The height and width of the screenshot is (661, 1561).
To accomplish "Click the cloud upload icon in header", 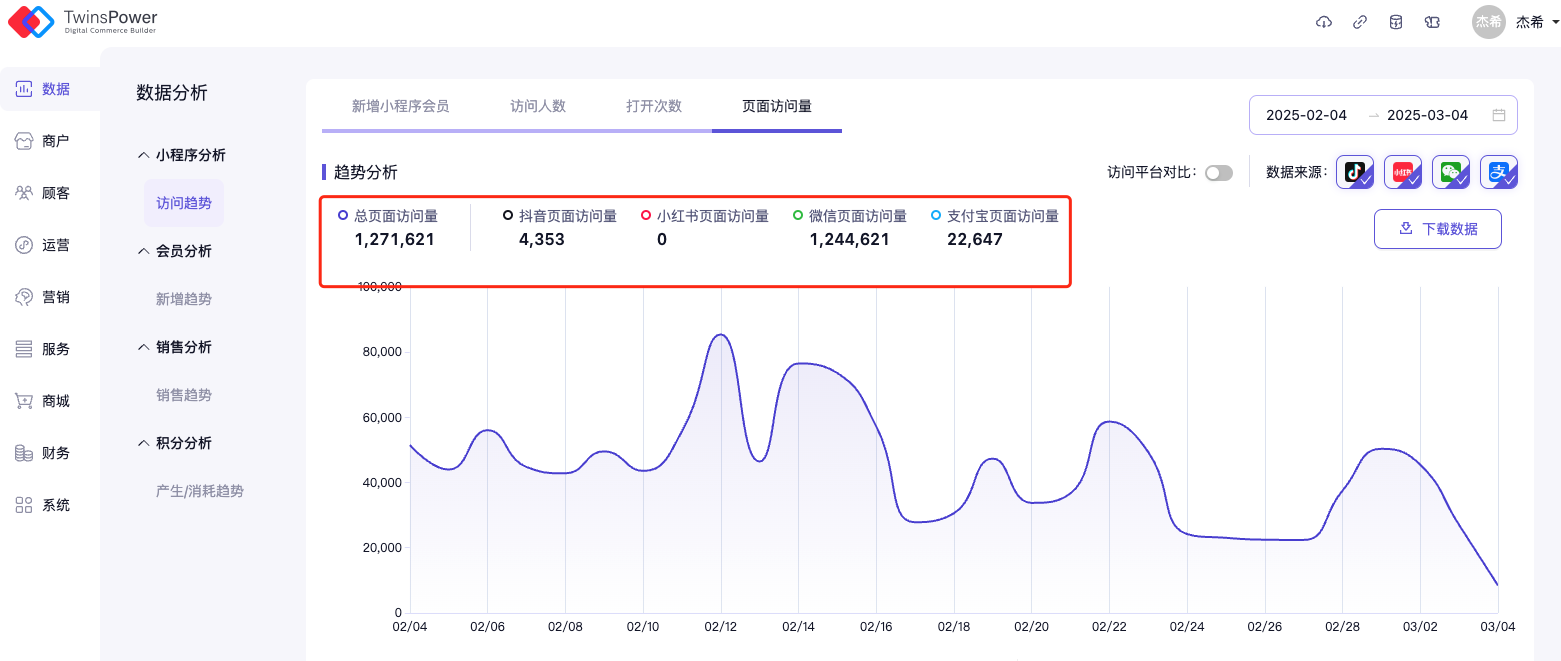I will pos(1324,22).
